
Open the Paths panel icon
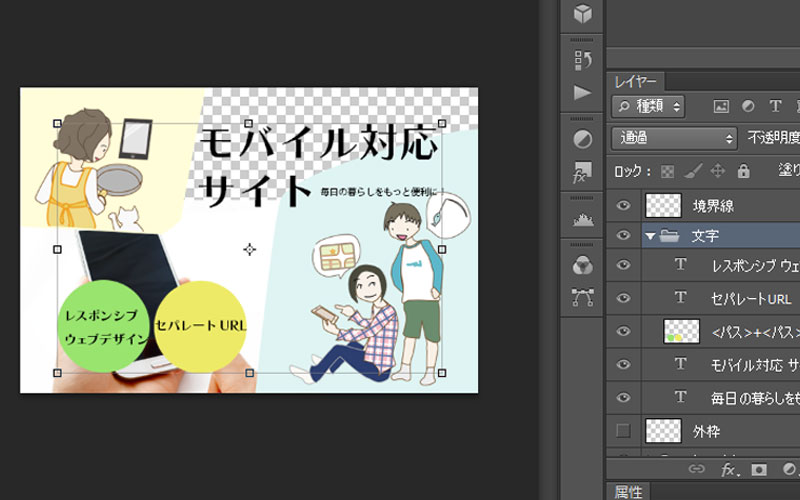582,297
